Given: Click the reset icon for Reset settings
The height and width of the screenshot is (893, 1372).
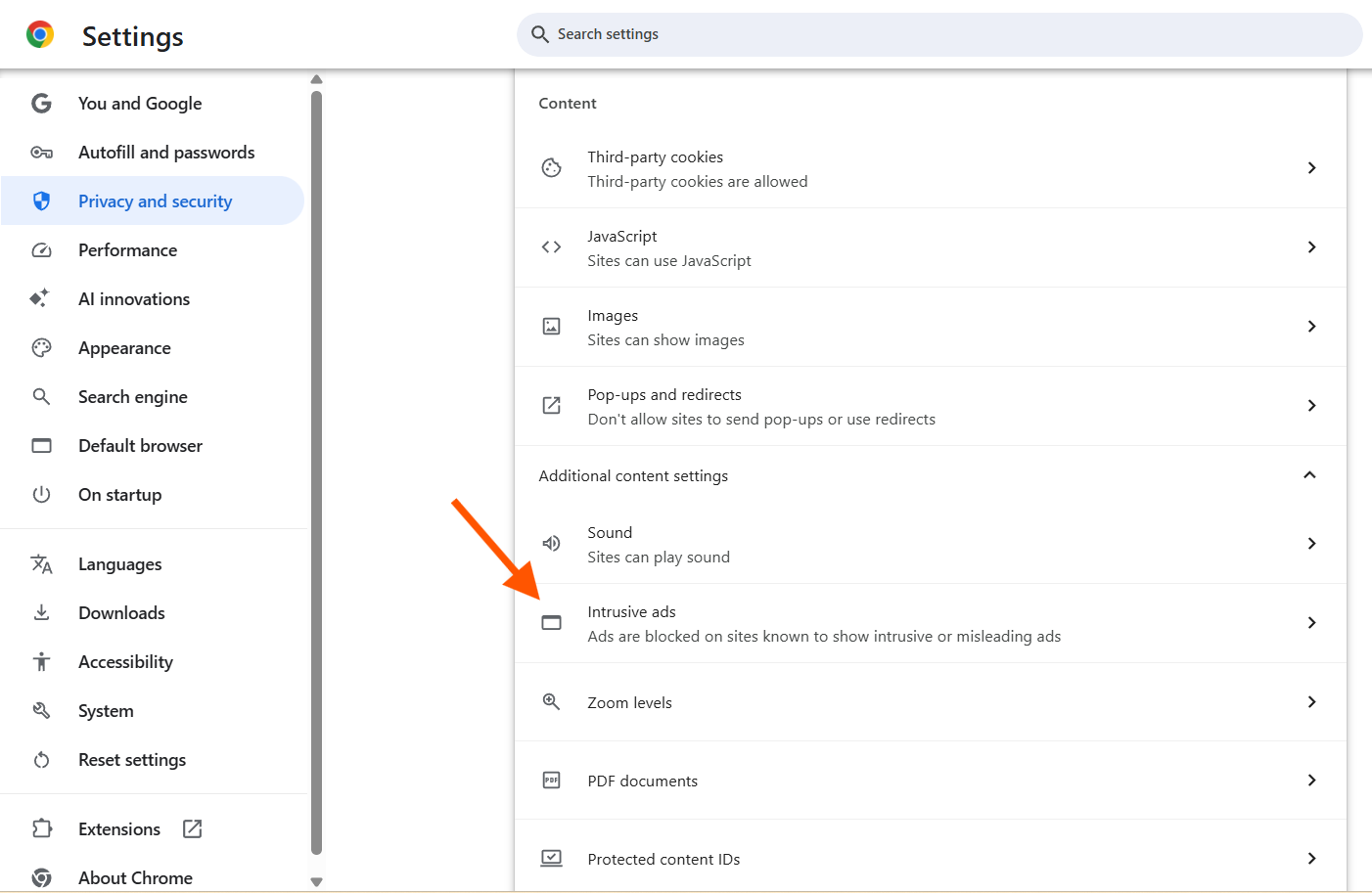Looking at the screenshot, I should pyautogui.click(x=41, y=760).
